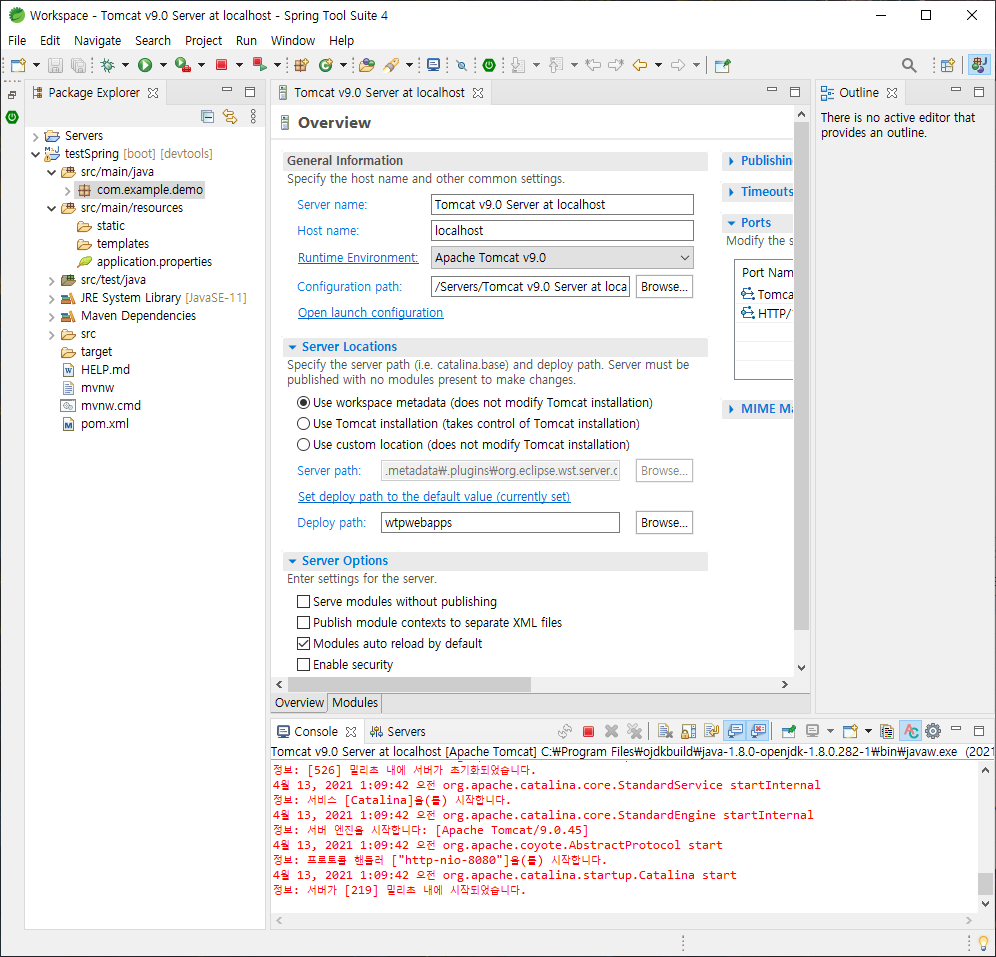Open the Navigate menu
The height and width of the screenshot is (957, 996).
pos(97,41)
